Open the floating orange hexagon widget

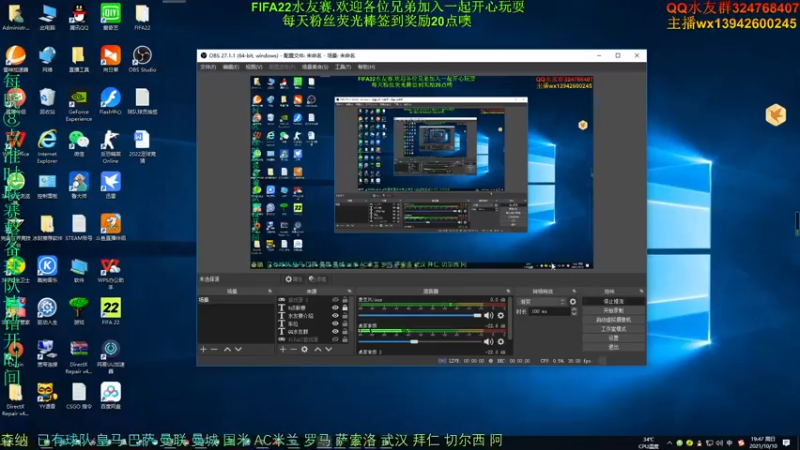[776, 114]
